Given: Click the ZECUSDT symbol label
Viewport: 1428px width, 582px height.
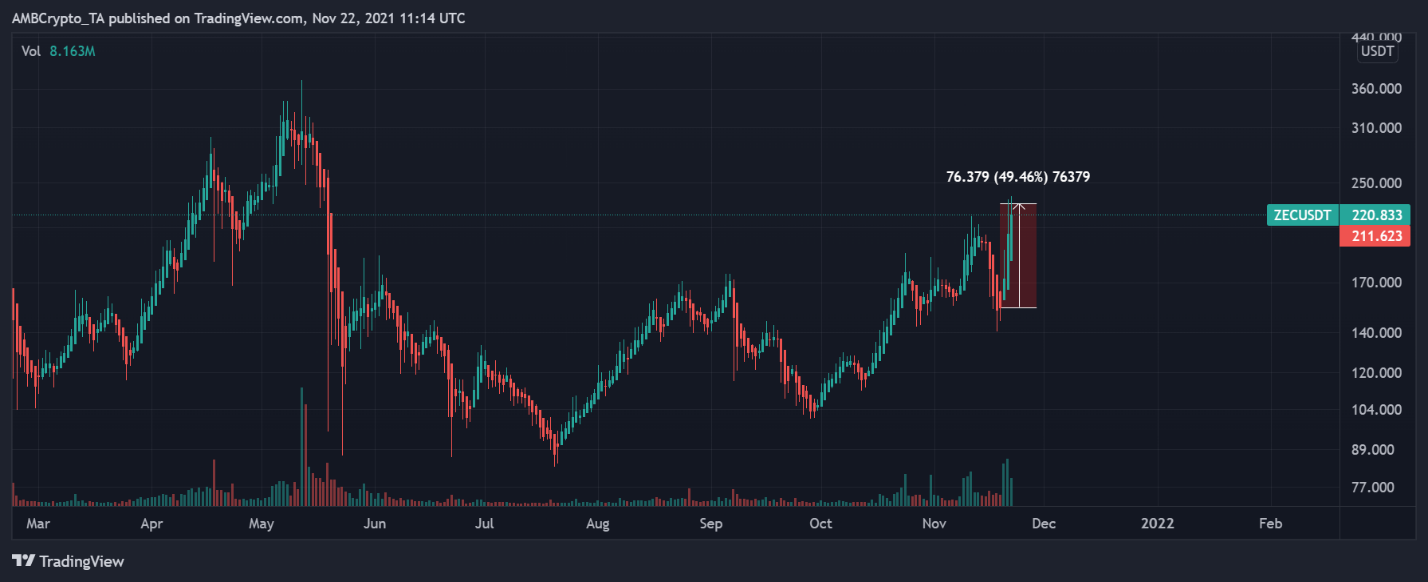Looking at the screenshot, I should pos(1300,215).
